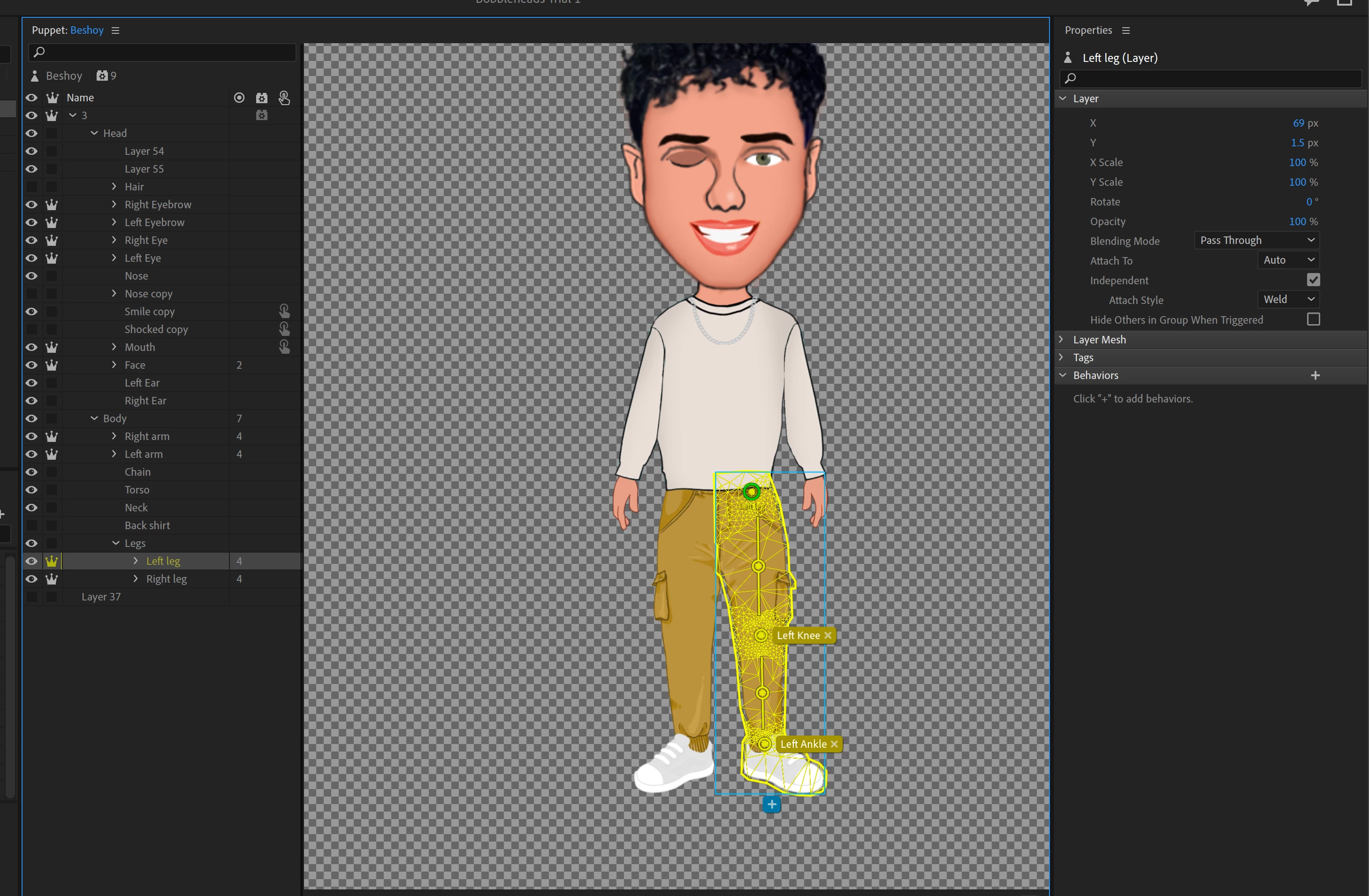Image resolution: width=1369 pixels, height=896 pixels.
Task: Add a behavior with the plus icon
Action: point(1315,376)
